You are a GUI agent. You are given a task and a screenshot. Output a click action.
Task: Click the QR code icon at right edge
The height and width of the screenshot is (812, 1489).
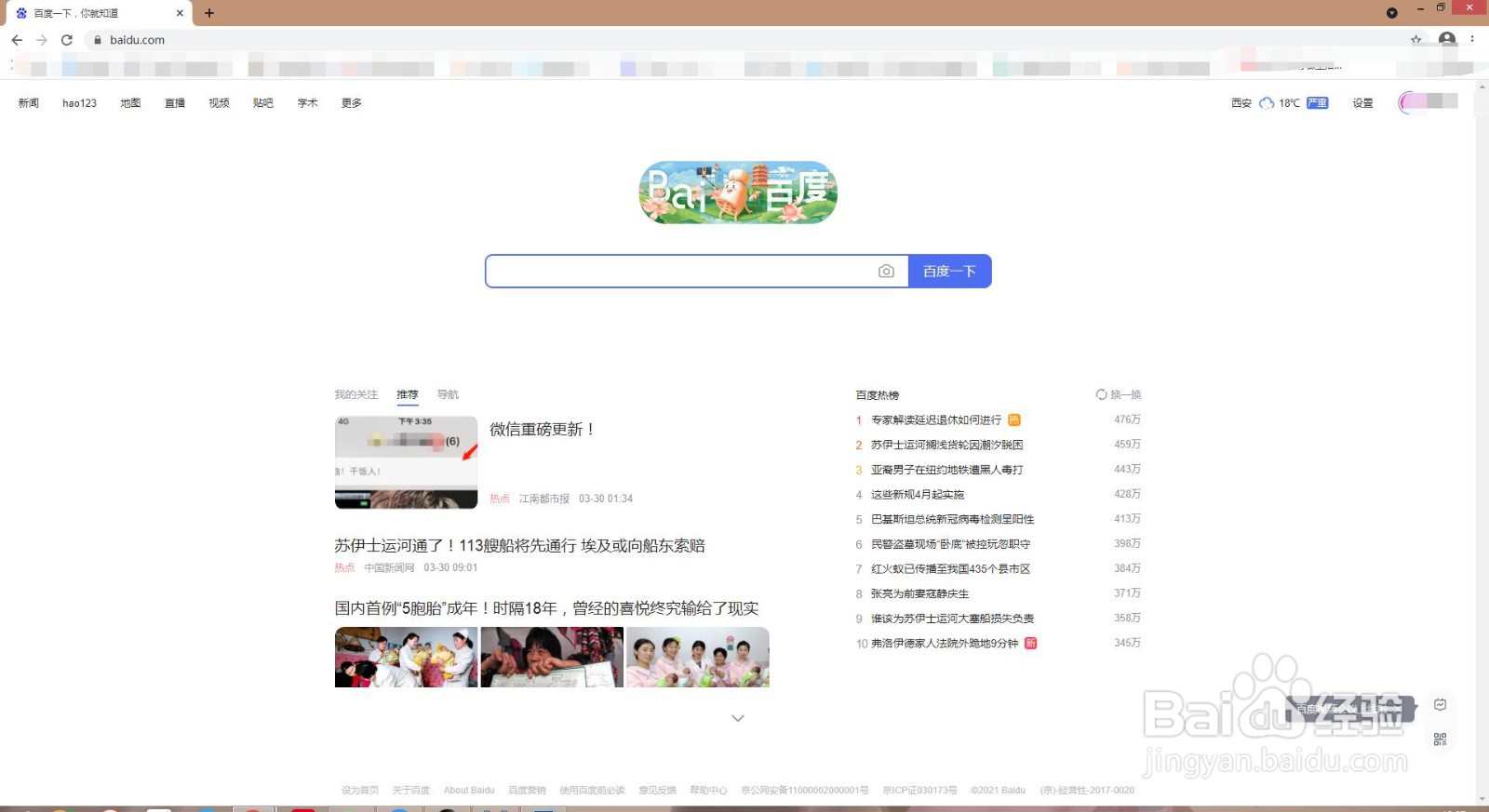point(1441,739)
